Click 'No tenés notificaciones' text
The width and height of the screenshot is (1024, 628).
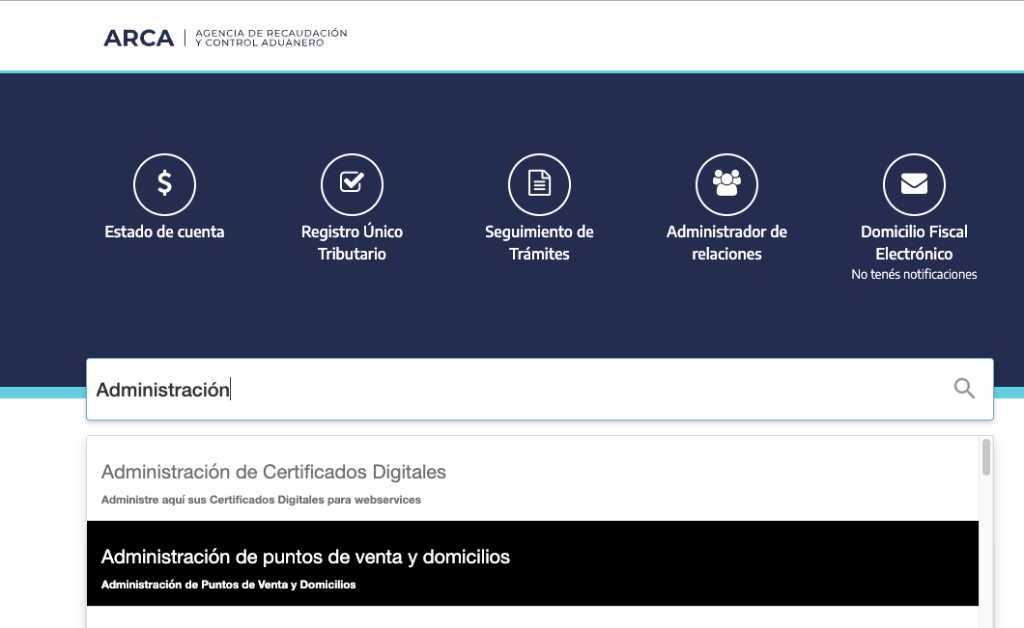[x=914, y=274]
